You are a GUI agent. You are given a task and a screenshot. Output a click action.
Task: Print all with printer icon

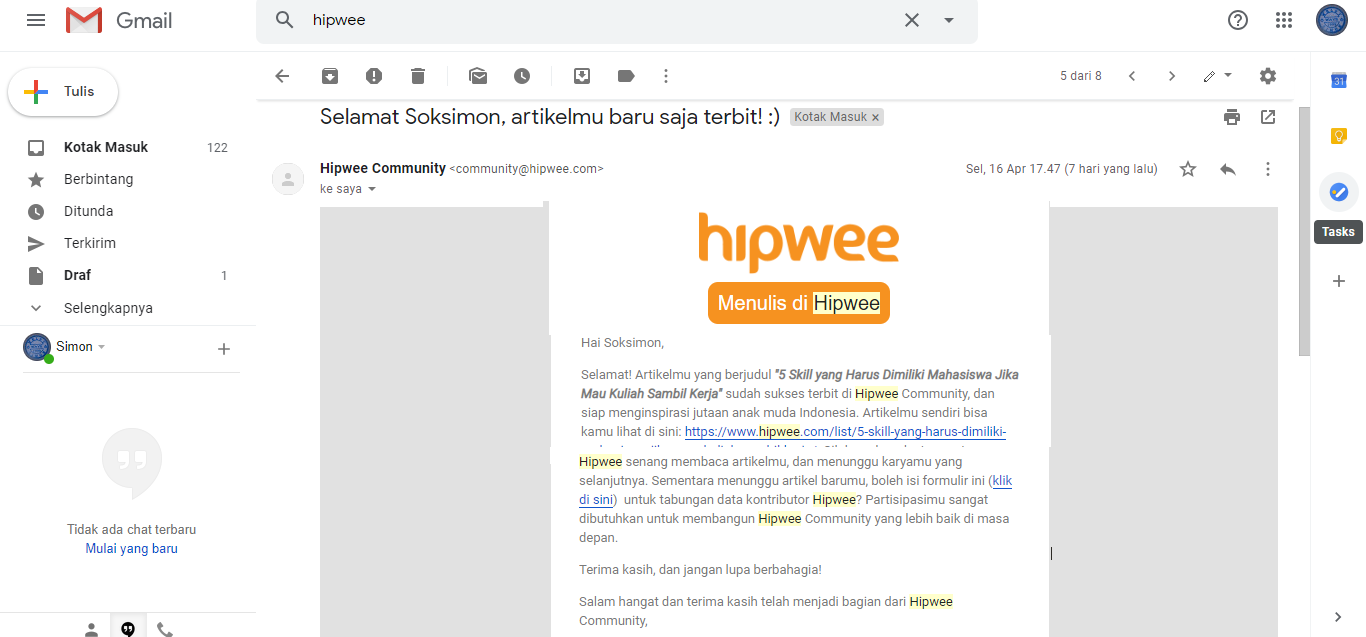click(1232, 117)
